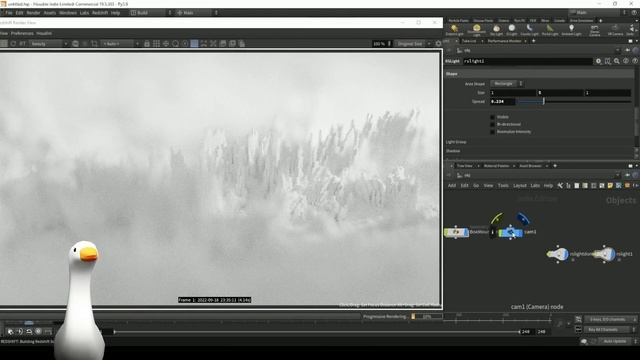This screenshot has width=640, height=360.
Task: Open the Redshift menu in the menu bar
Action: (100, 13)
